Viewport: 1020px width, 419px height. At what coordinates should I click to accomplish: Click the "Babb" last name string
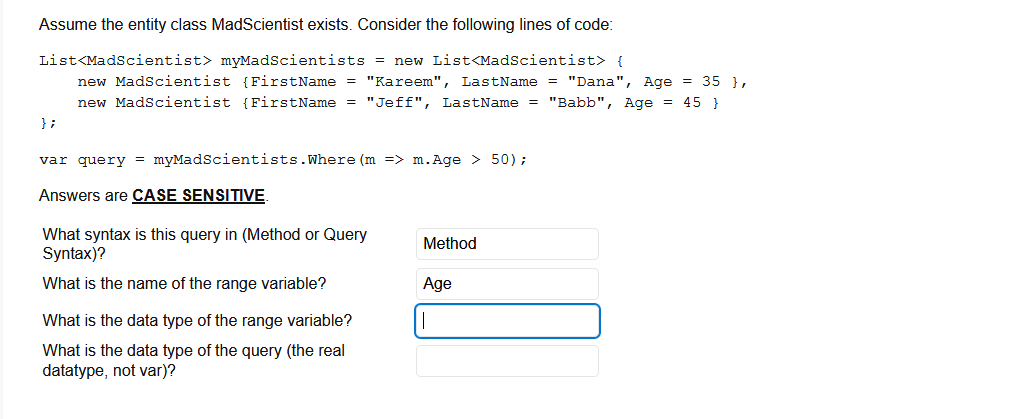tap(577, 103)
